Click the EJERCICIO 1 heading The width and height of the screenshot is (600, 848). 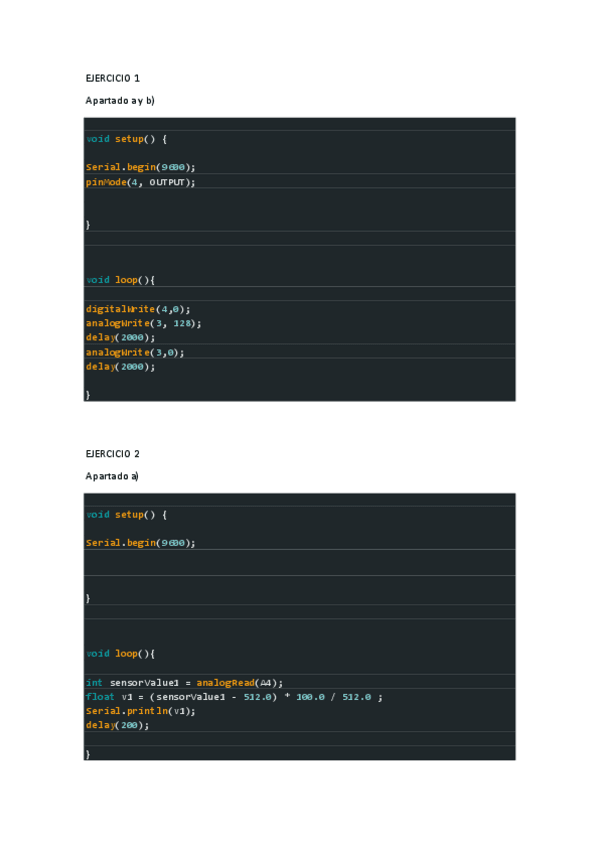[112, 77]
